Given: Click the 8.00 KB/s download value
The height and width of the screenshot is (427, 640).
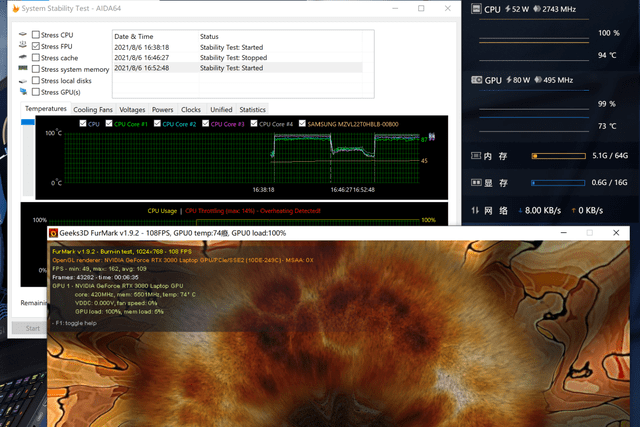Looking at the screenshot, I should pos(543,211).
